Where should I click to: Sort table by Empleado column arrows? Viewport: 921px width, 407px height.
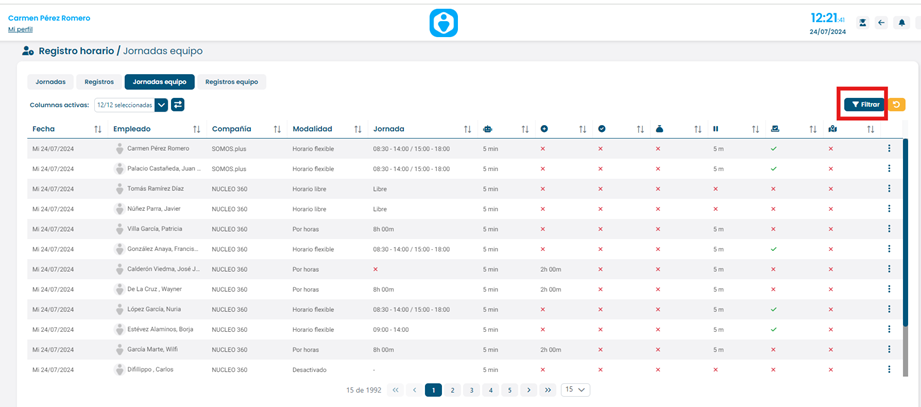tap(197, 129)
